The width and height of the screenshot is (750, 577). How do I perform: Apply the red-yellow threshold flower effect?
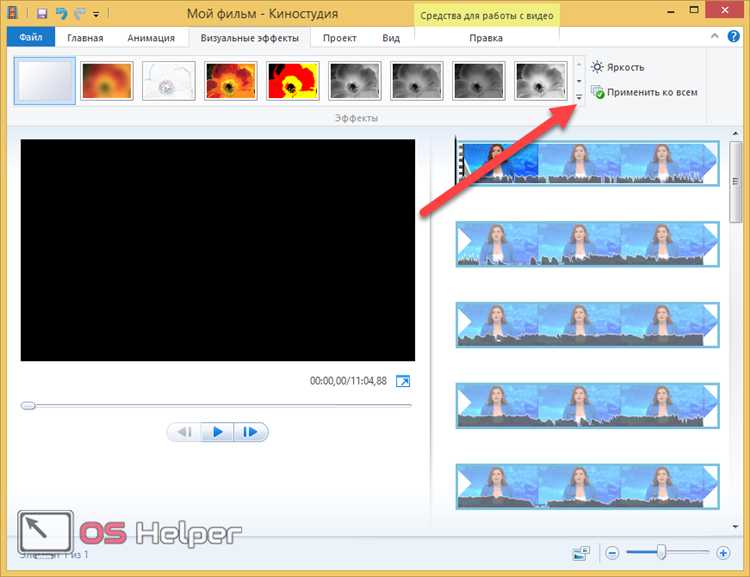tap(293, 81)
